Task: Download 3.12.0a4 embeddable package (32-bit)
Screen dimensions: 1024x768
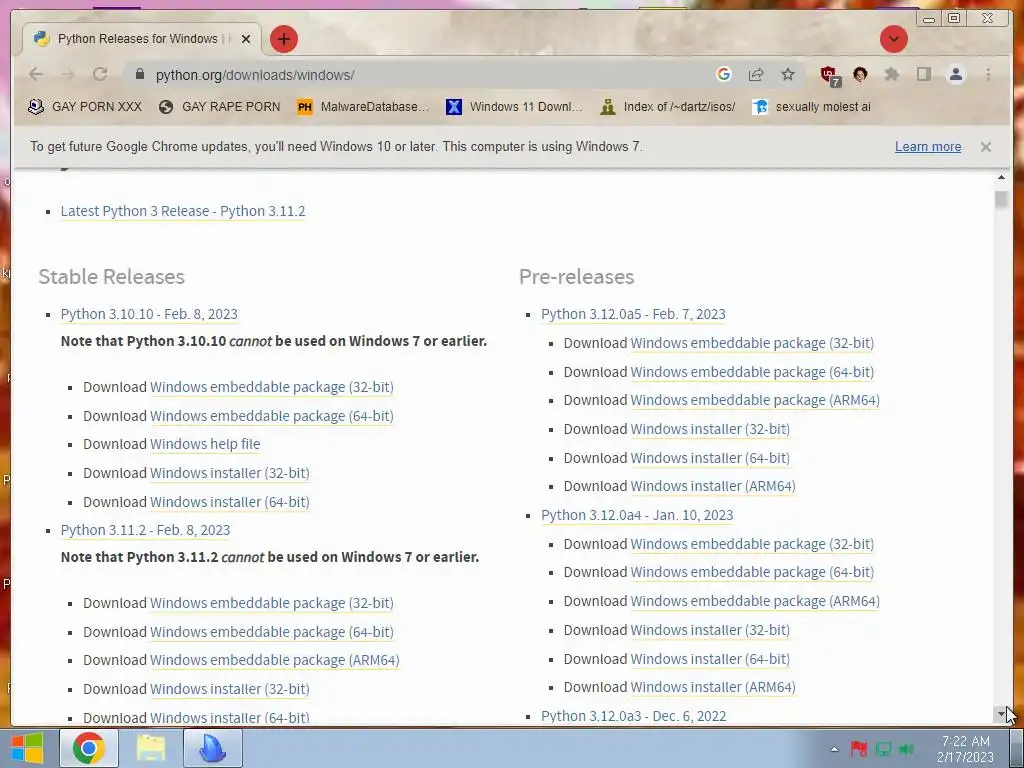Action: (752, 544)
